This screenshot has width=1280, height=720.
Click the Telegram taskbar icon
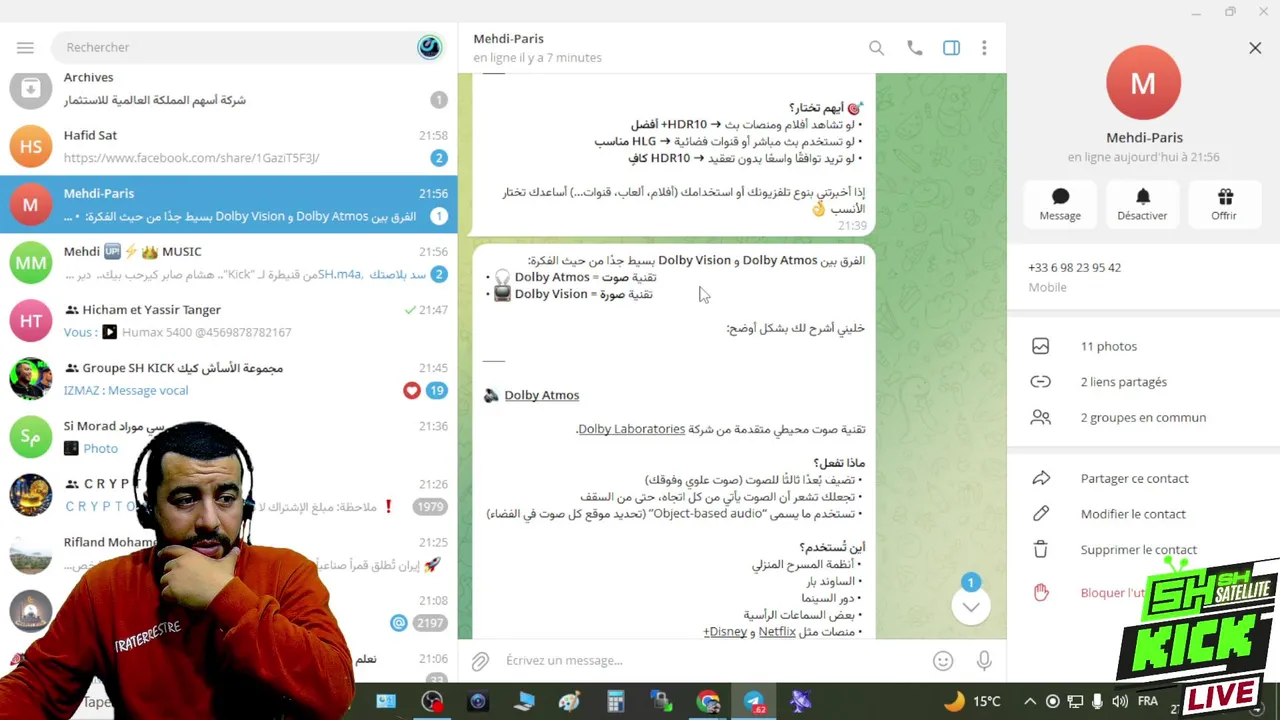click(754, 702)
